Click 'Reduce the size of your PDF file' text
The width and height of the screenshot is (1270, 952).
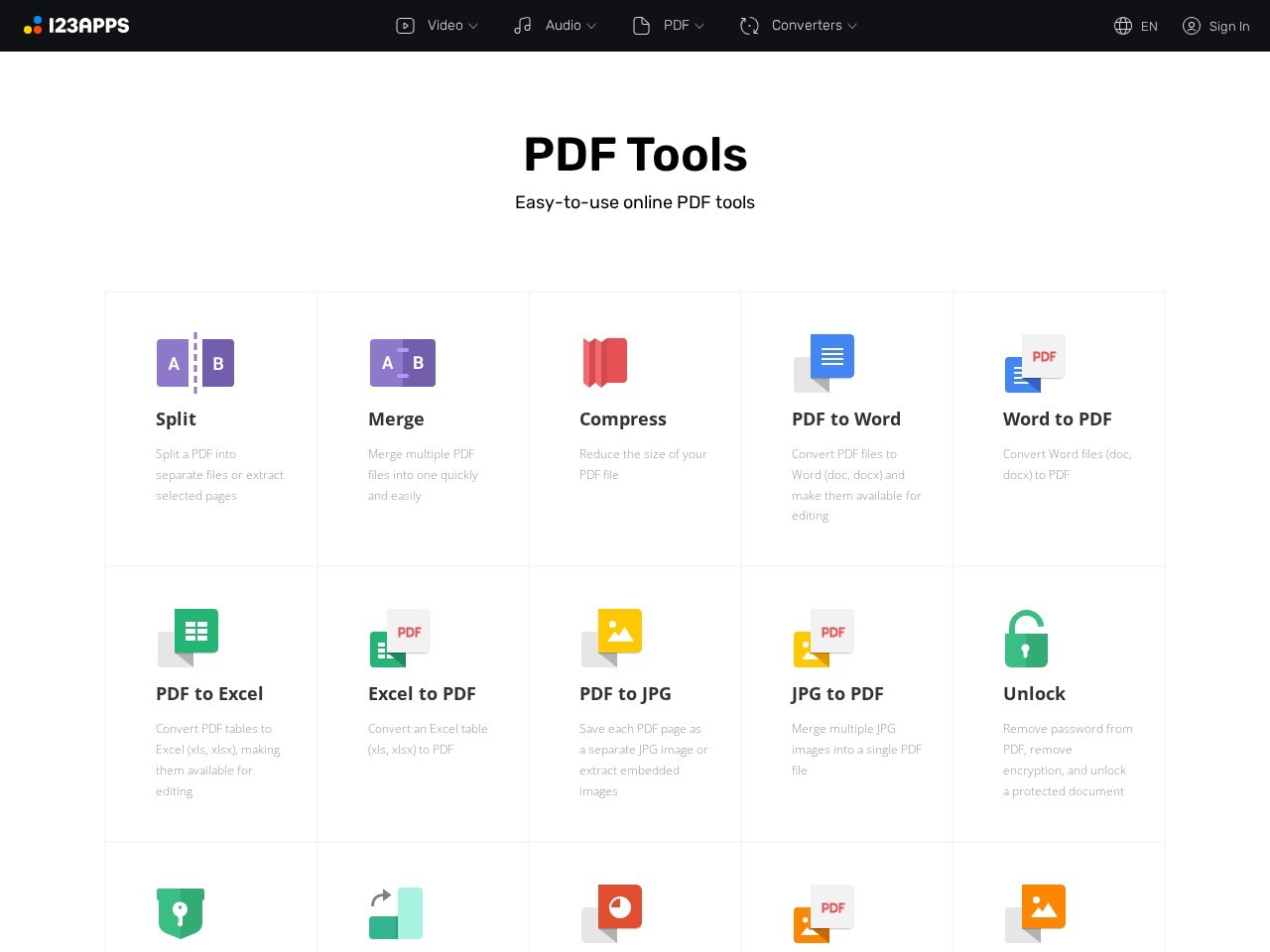[643, 464]
